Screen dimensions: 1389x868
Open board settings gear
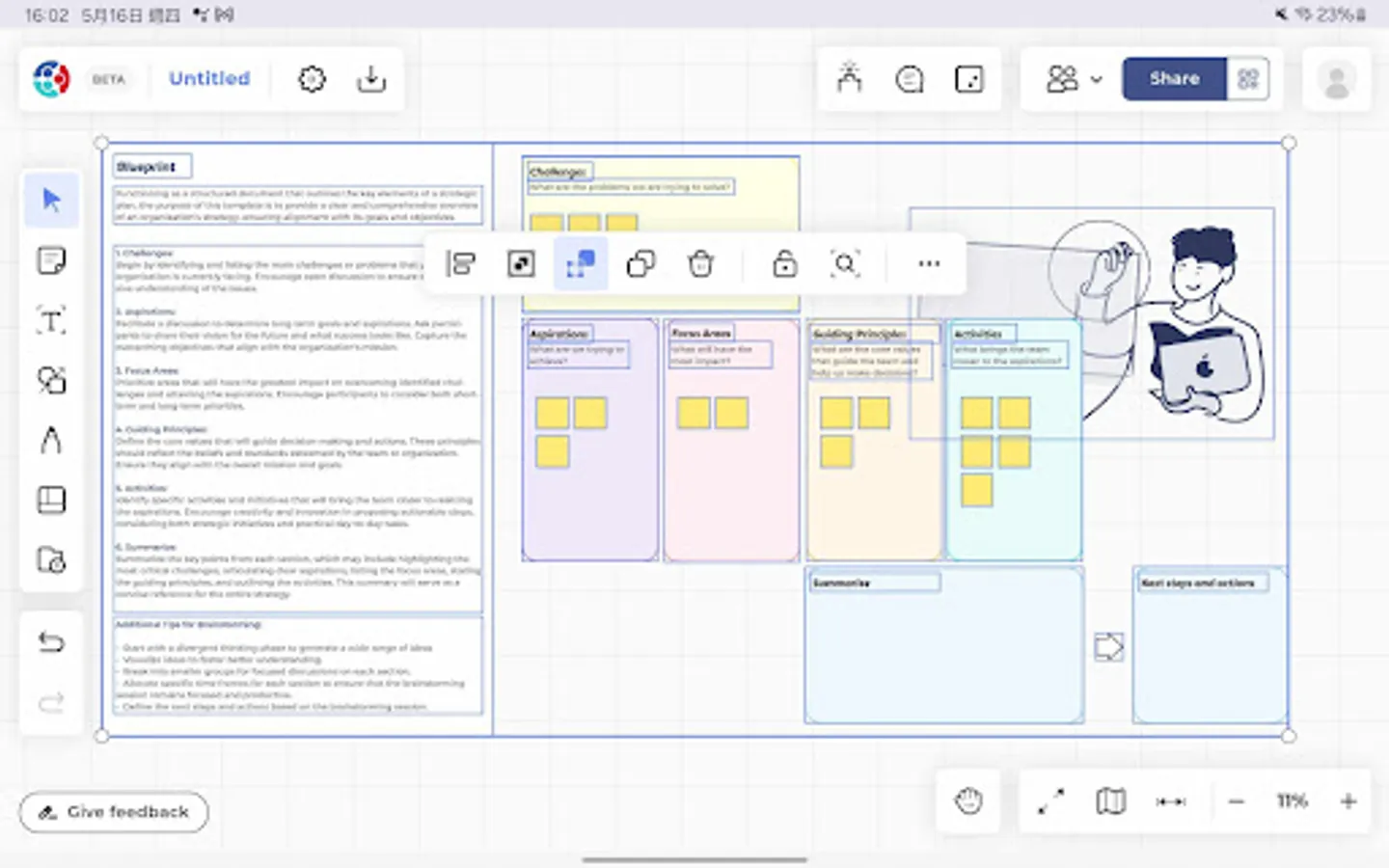coord(312,79)
